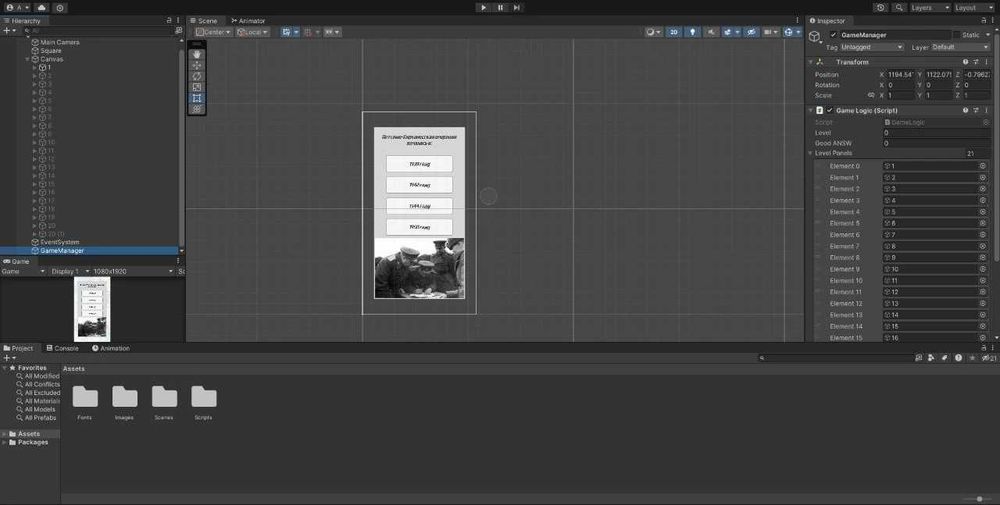Open the Layer Default dropdown
The width and height of the screenshot is (1000, 505).
pos(960,47)
